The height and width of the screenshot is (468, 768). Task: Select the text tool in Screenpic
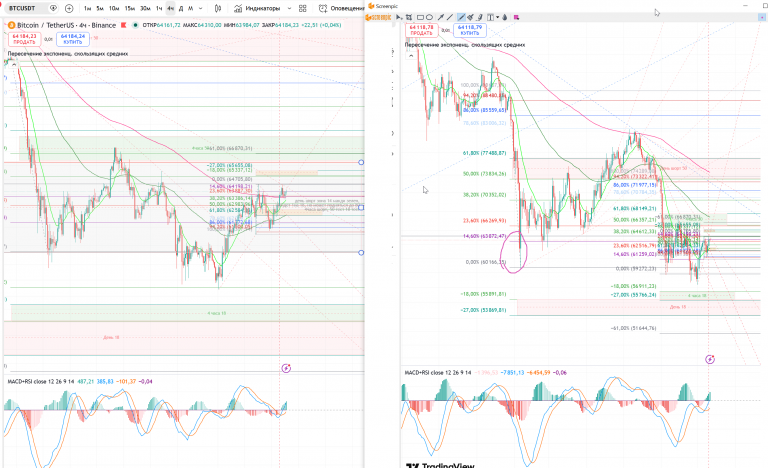490,17
